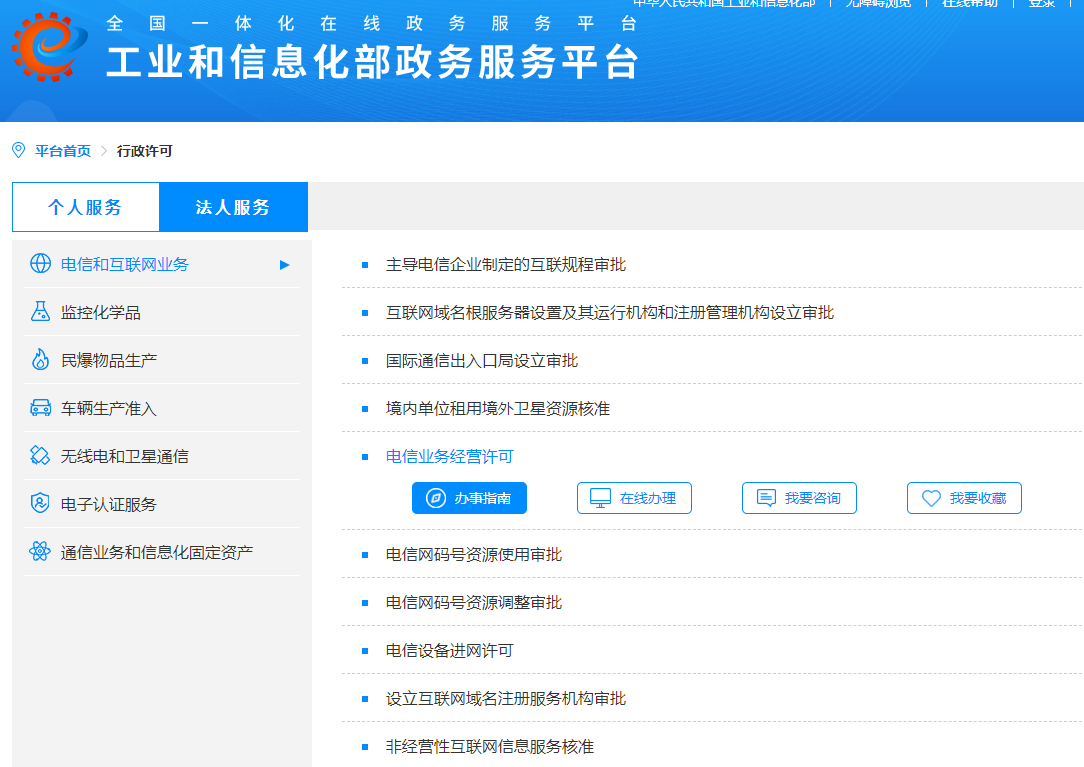Open the 电信和互联网业务 category
The width and height of the screenshot is (1084, 767).
(x=162, y=264)
